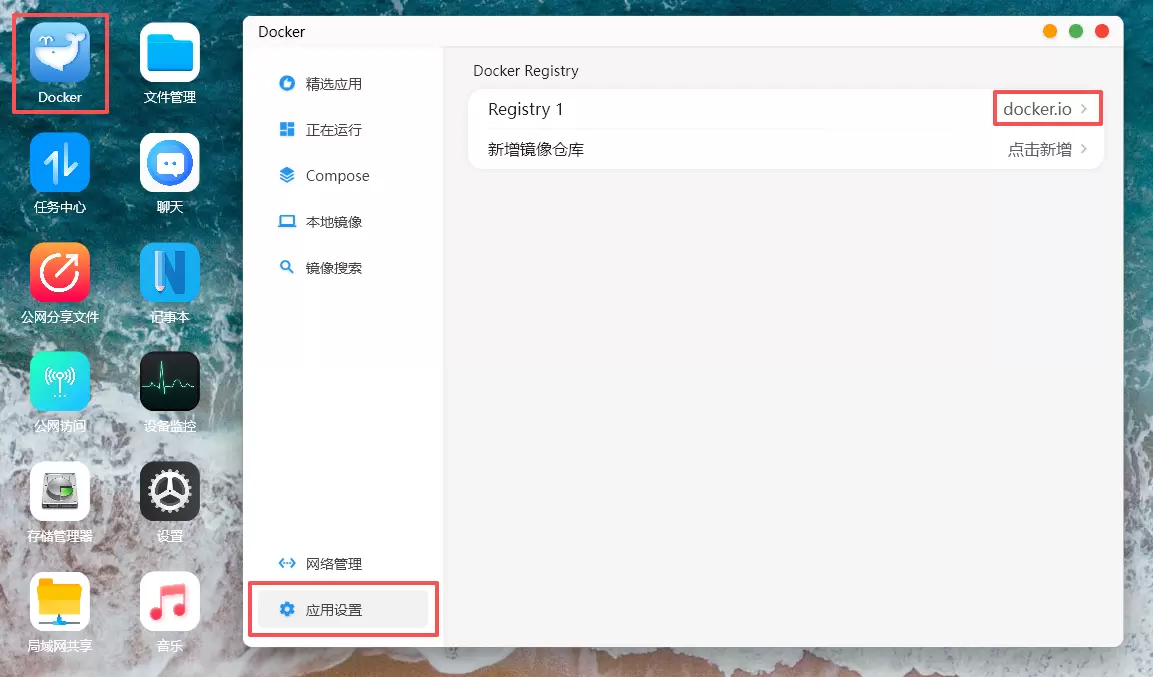Viewport: 1153px width, 677px height.
Task: Click 点击新增 to add registry
Action: [1046, 149]
